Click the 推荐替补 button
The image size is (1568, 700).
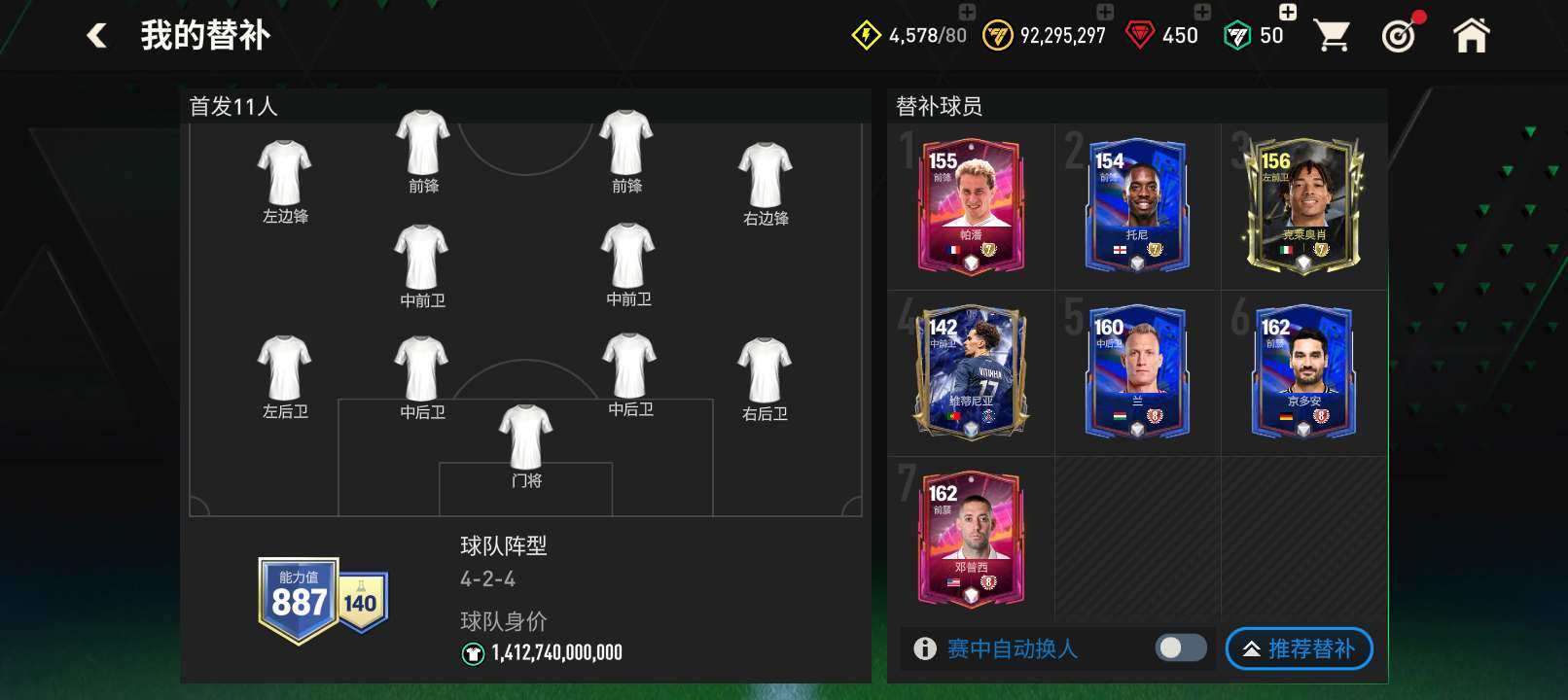pyautogui.click(x=1299, y=648)
